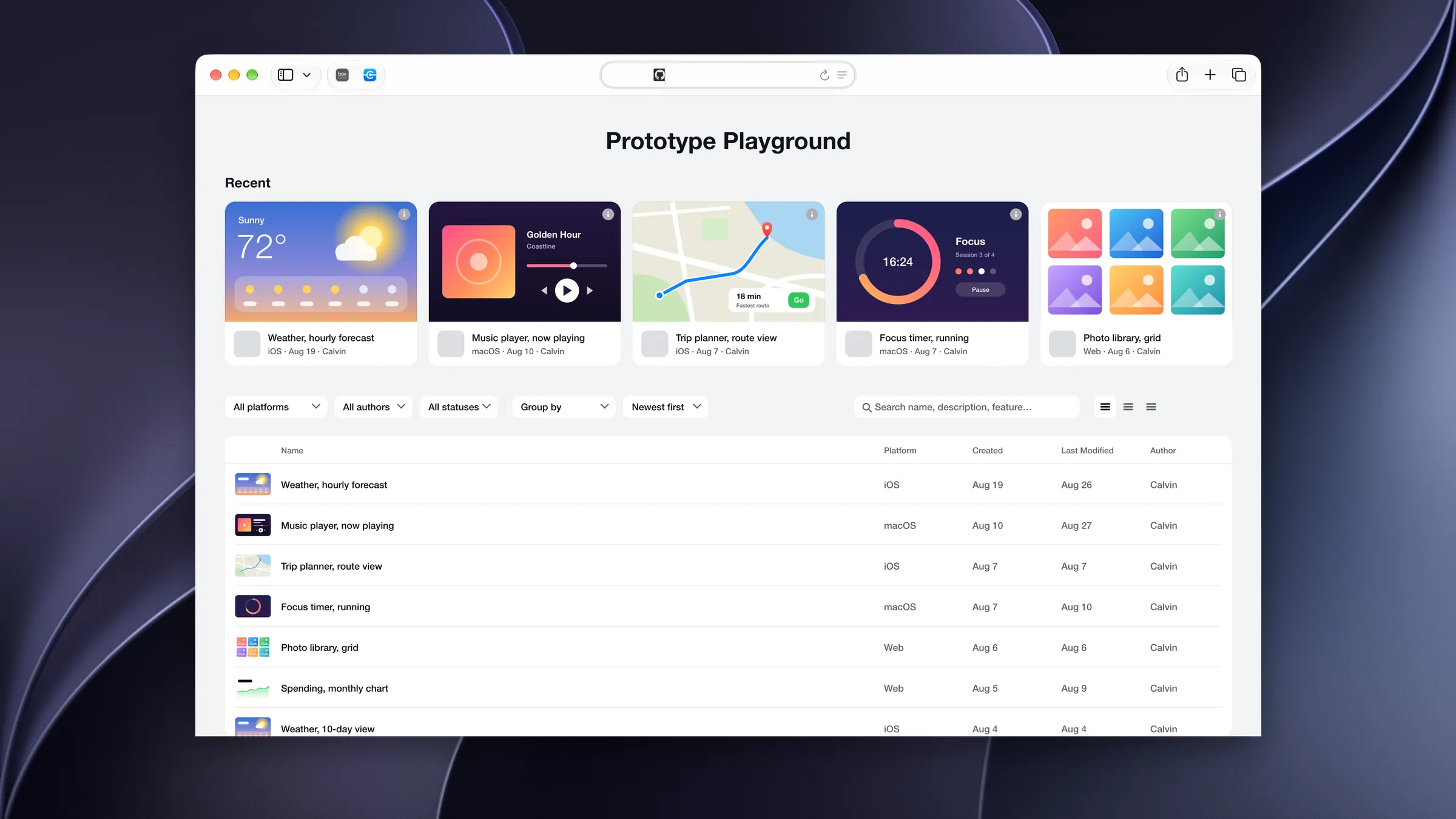1456x819 pixels.
Task: Open the Weather, hourly forecast recent card
Action: pyautogui.click(x=321, y=283)
